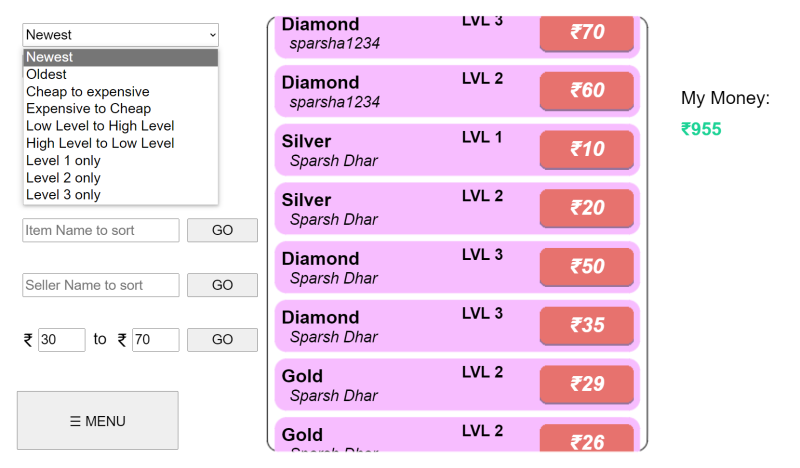Filter by Level 2 only
The height and width of the screenshot is (468, 800).
click(x=120, y=178)
